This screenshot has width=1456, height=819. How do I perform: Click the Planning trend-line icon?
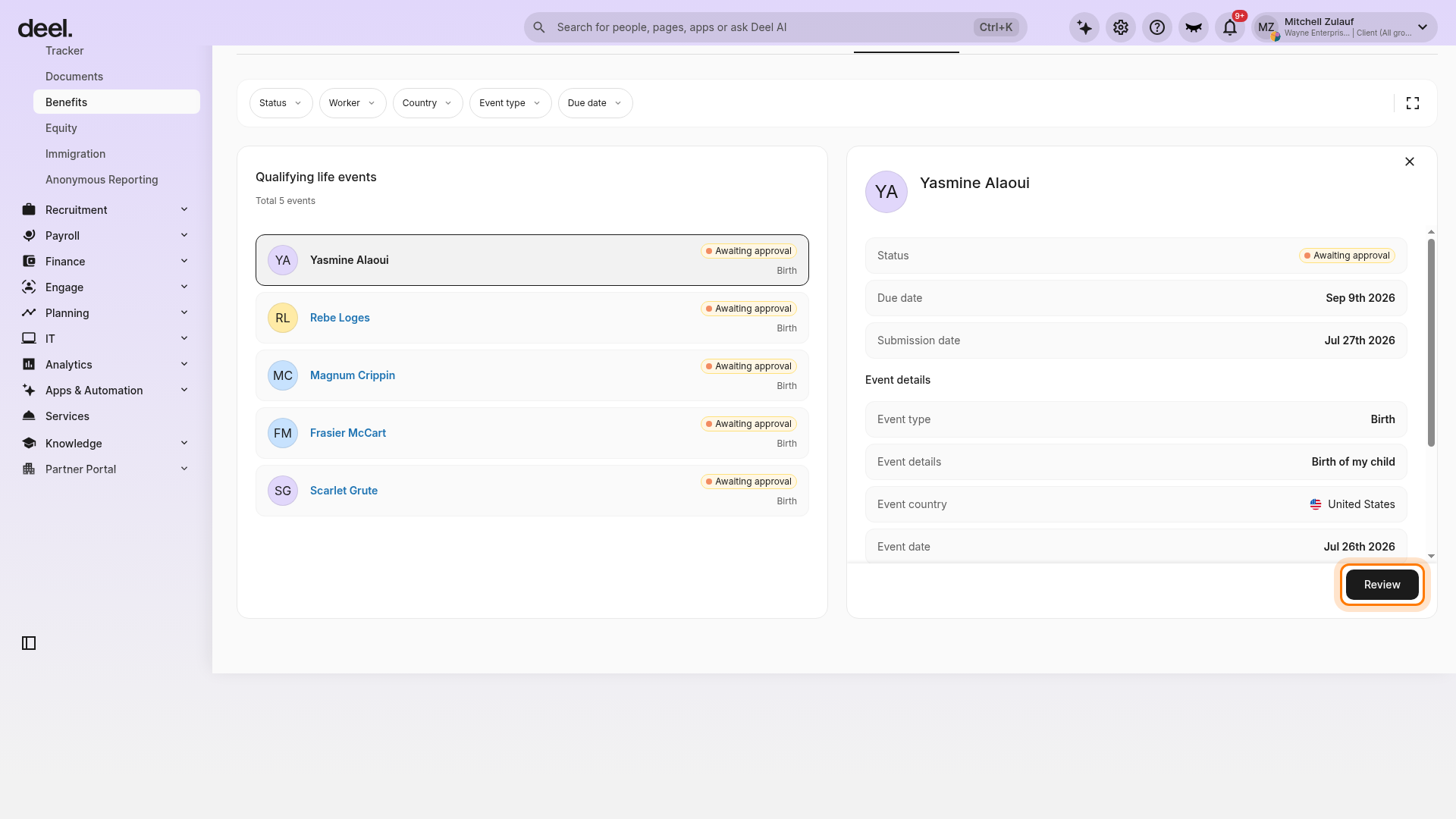coord(29,312)
